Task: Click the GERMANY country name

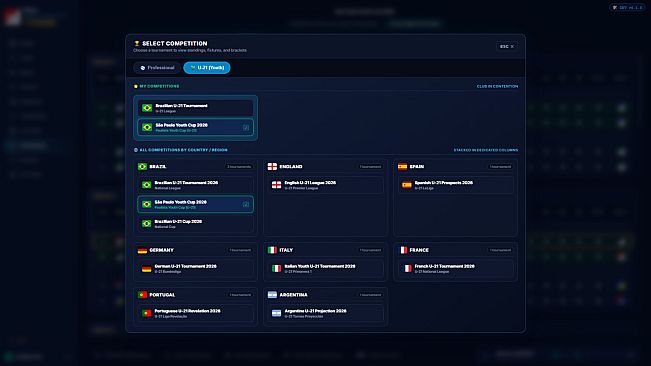Action: pos(162,250)
